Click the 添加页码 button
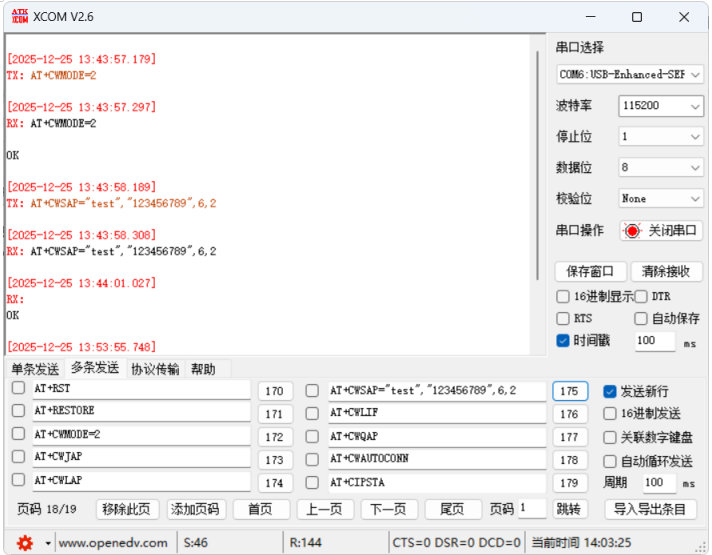Viewport: 712px width, 555px height. (195, 509)
